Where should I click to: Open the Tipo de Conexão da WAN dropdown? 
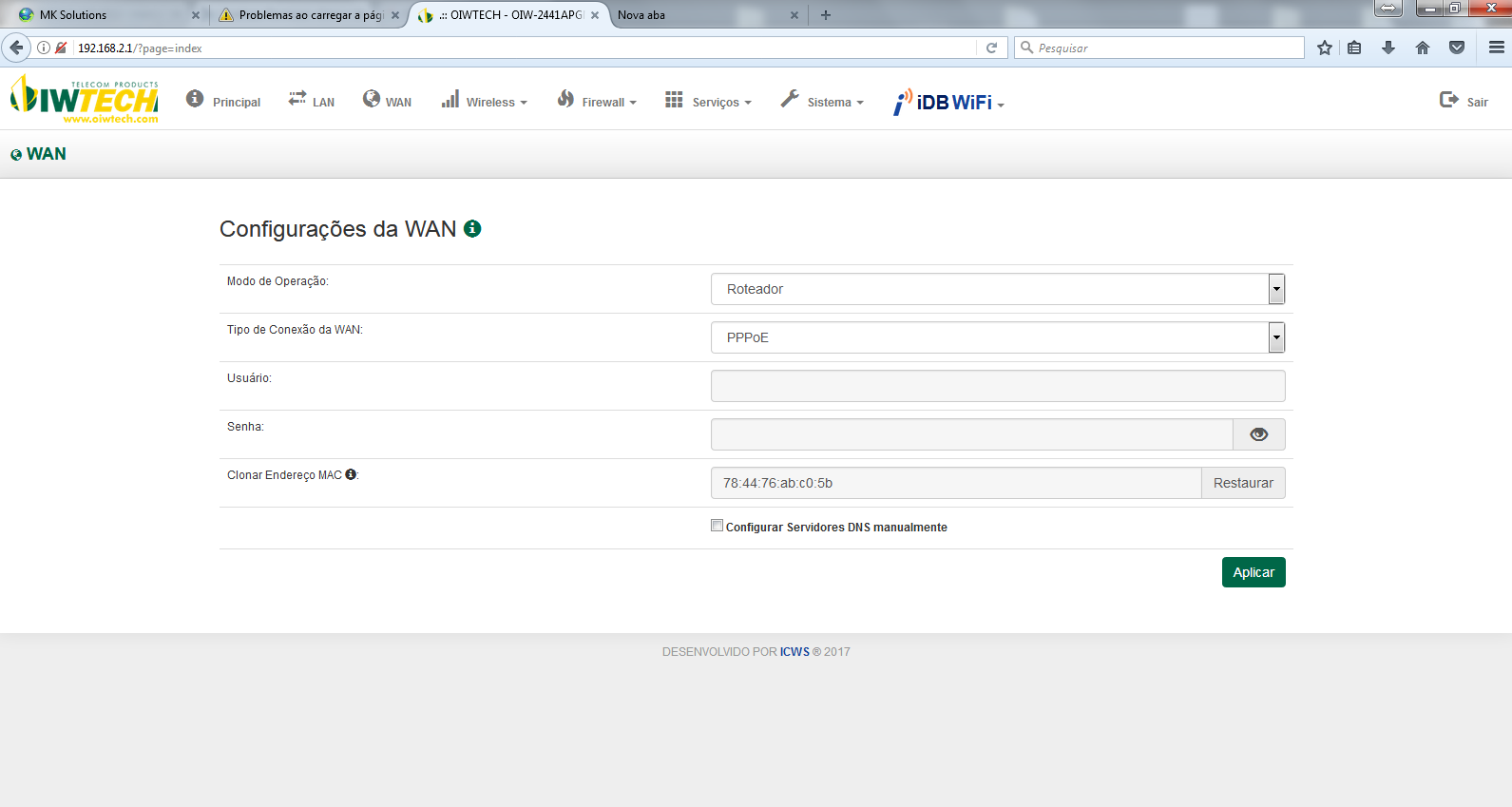tap(998, 337)
